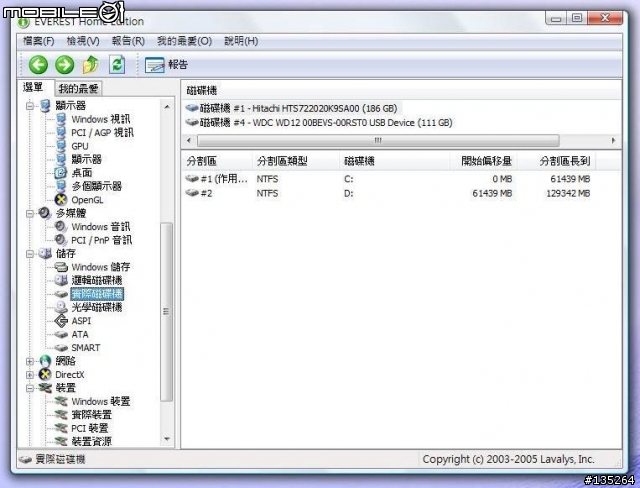The height and width of the screenshot is (488, 640).
Task: Open the 報告(R) menu
Action: click(128, 41)
